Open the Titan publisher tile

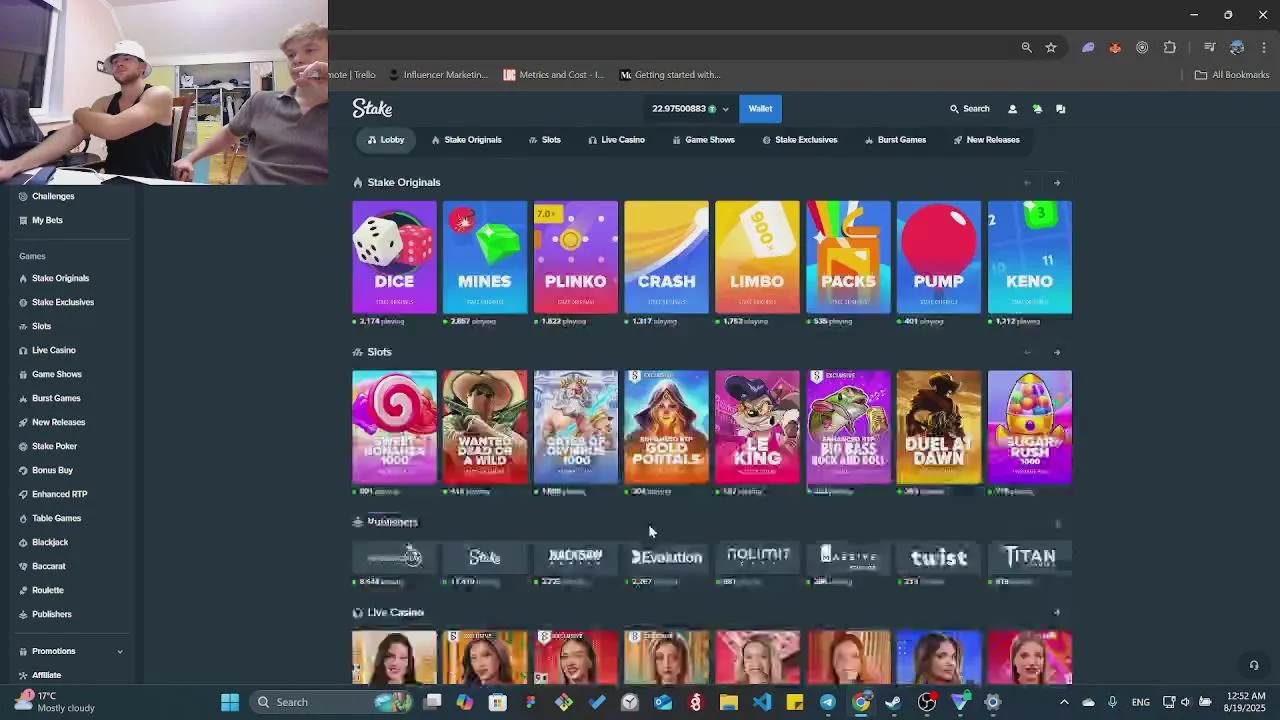(x=1030, y=557)
